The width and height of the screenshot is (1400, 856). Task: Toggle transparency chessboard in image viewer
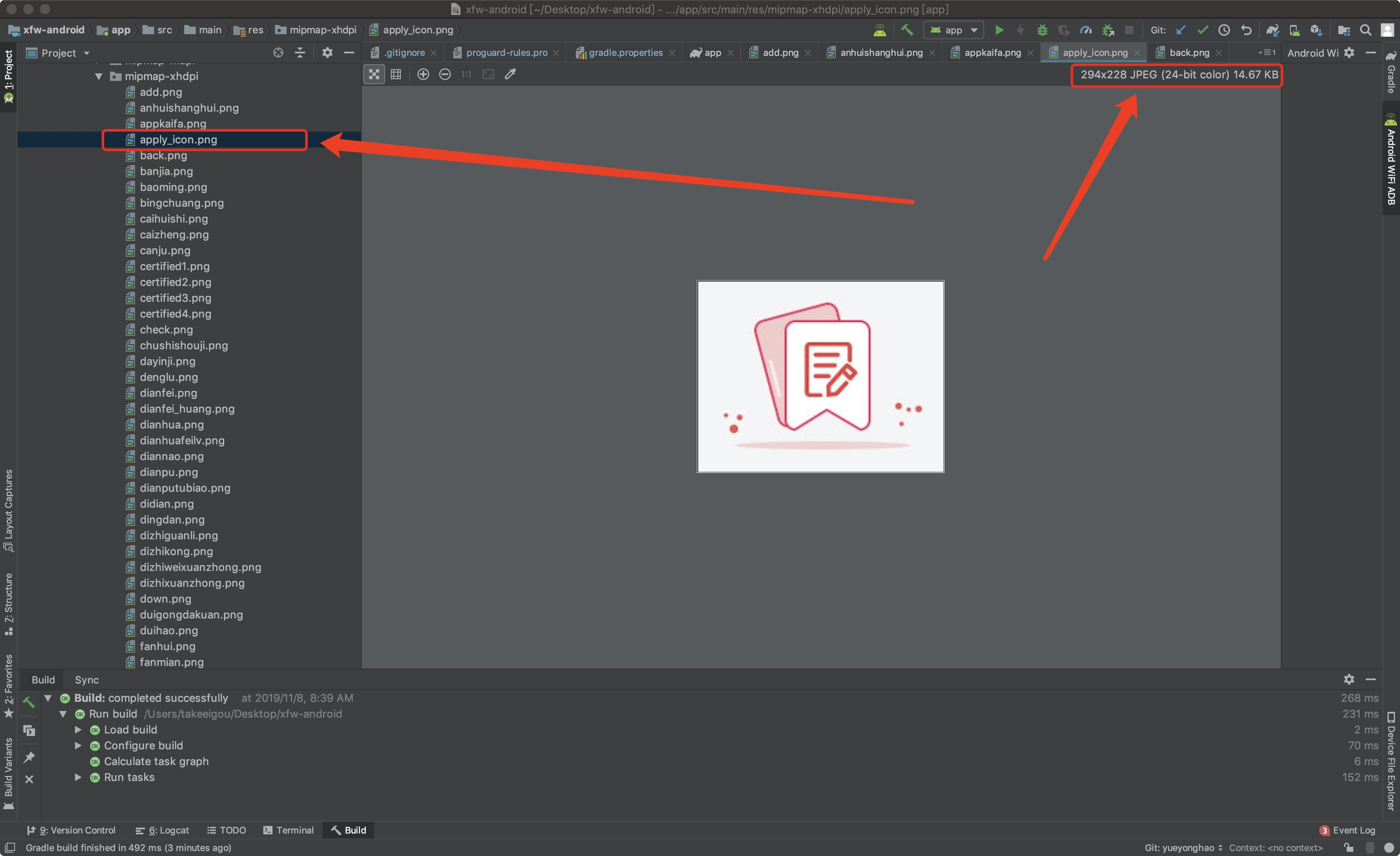pyautogui.click(x=374, y=74)
